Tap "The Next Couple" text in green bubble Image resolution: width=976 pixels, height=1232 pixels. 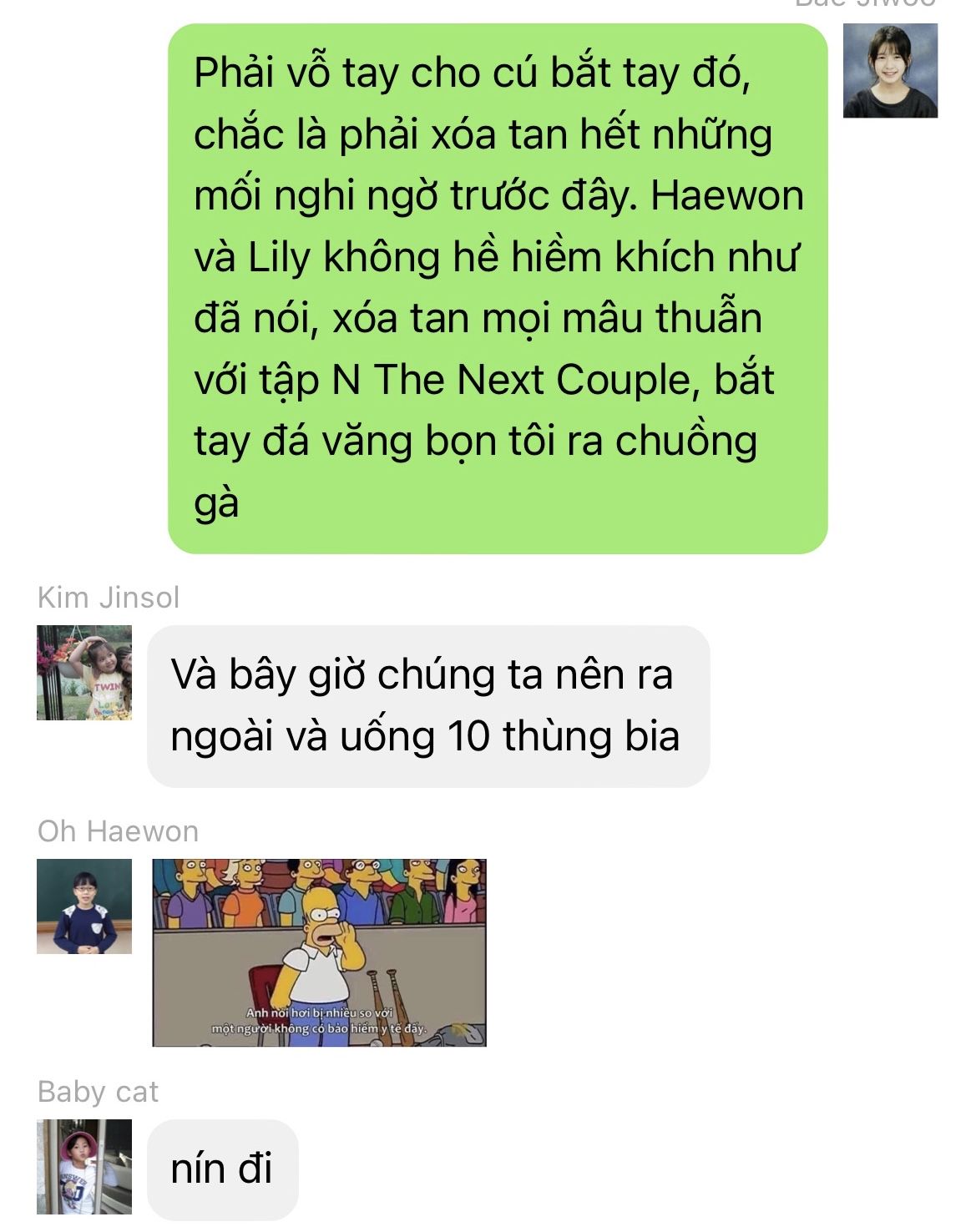tap(533, 380)
